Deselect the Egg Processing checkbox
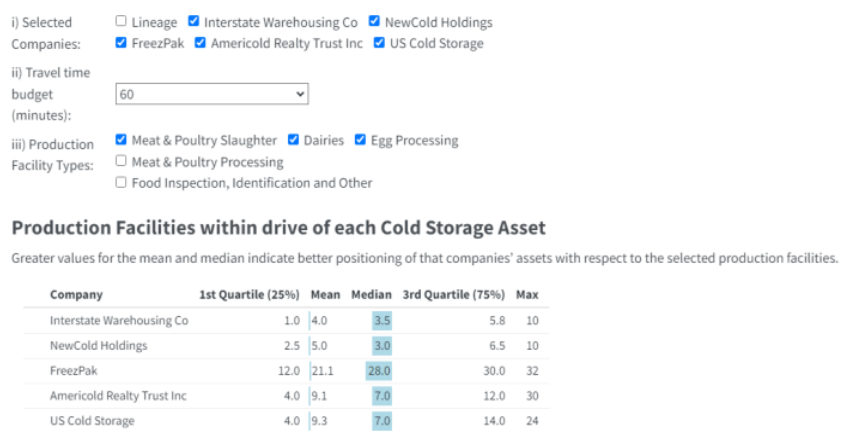The height and width of the screenshot is (443, 857). (x=361, y=140)
